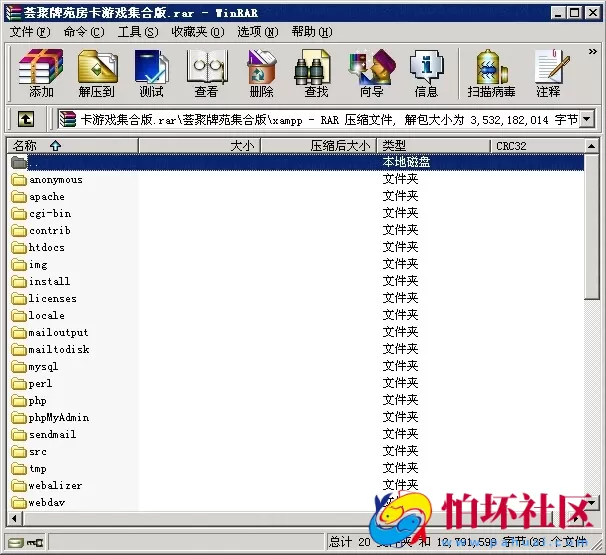The width and height of the screenshot is (606, 555).
Task: Click the Info (信息) toolbar icon
Action: [426, 73]
